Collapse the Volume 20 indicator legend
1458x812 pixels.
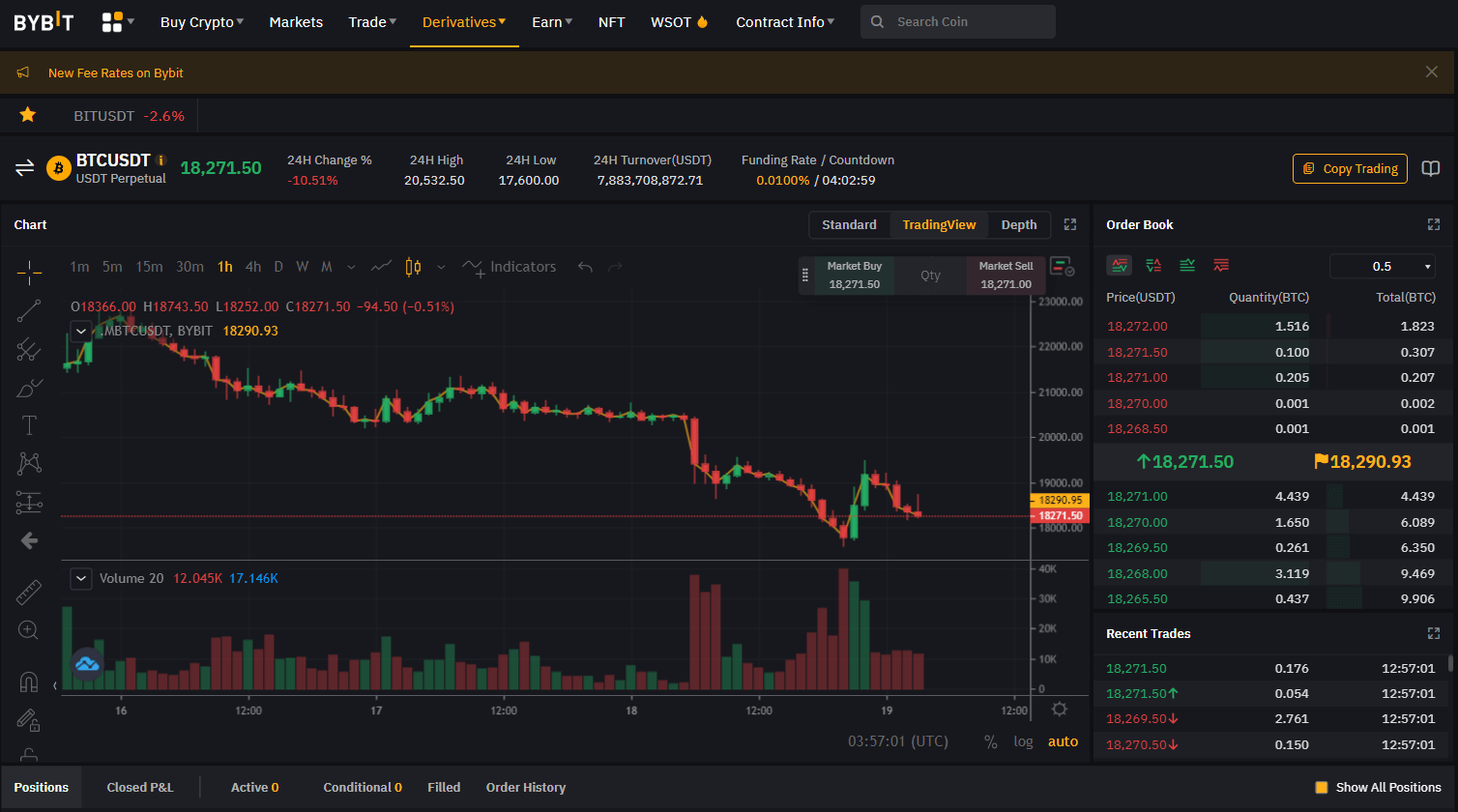point(82,578)
